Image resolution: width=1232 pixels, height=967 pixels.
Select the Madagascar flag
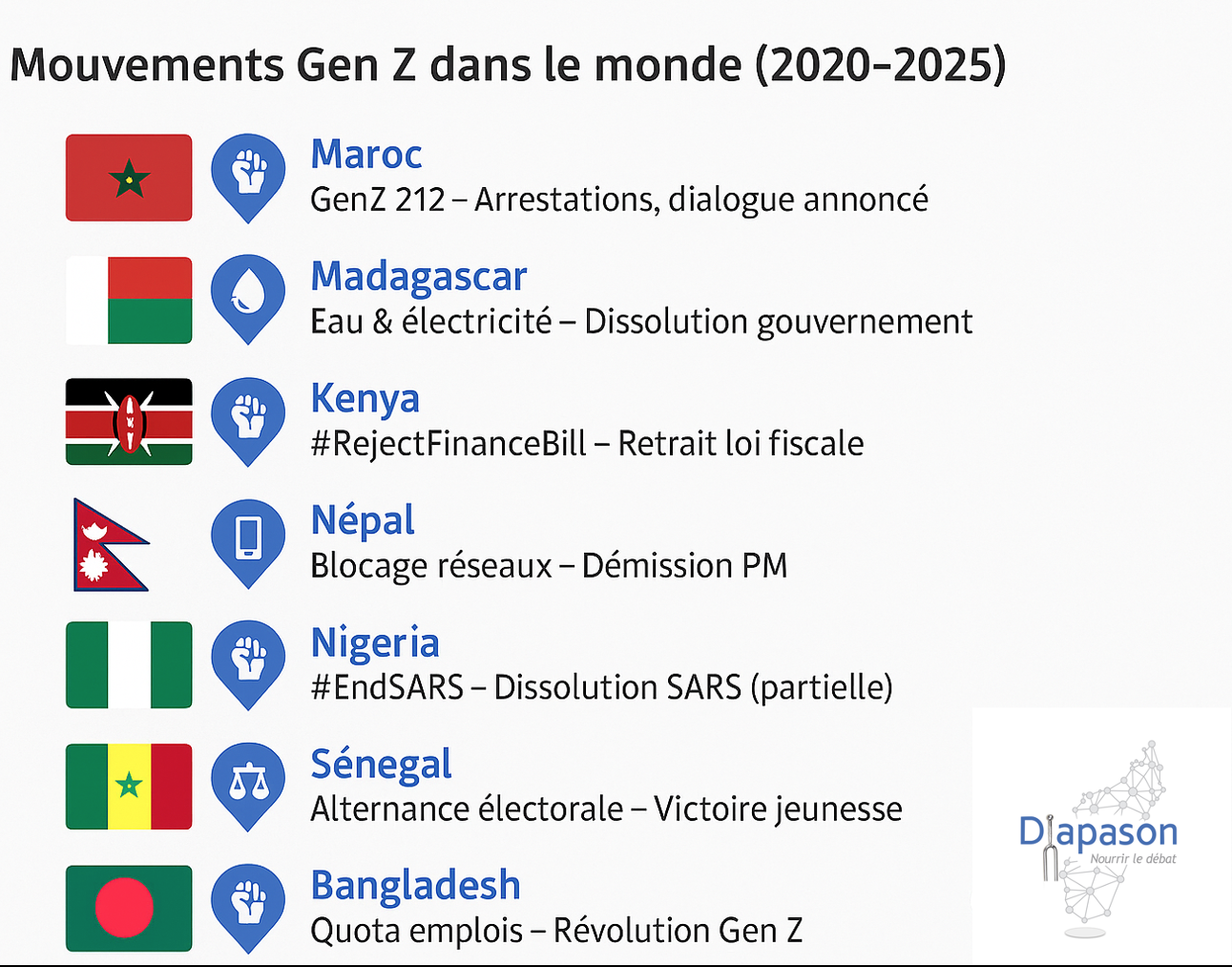click(129, 300)
